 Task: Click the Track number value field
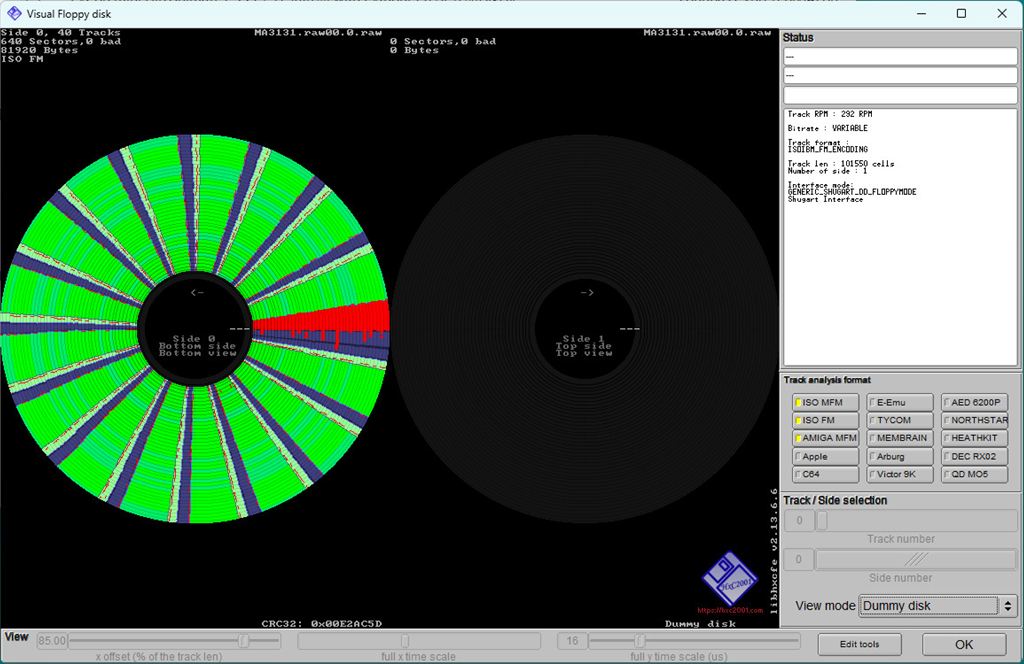[x=799, y=521]
